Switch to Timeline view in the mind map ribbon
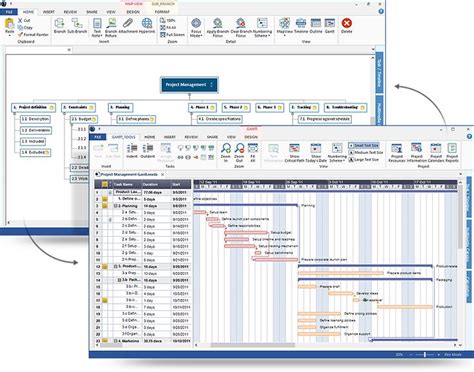 301,26
